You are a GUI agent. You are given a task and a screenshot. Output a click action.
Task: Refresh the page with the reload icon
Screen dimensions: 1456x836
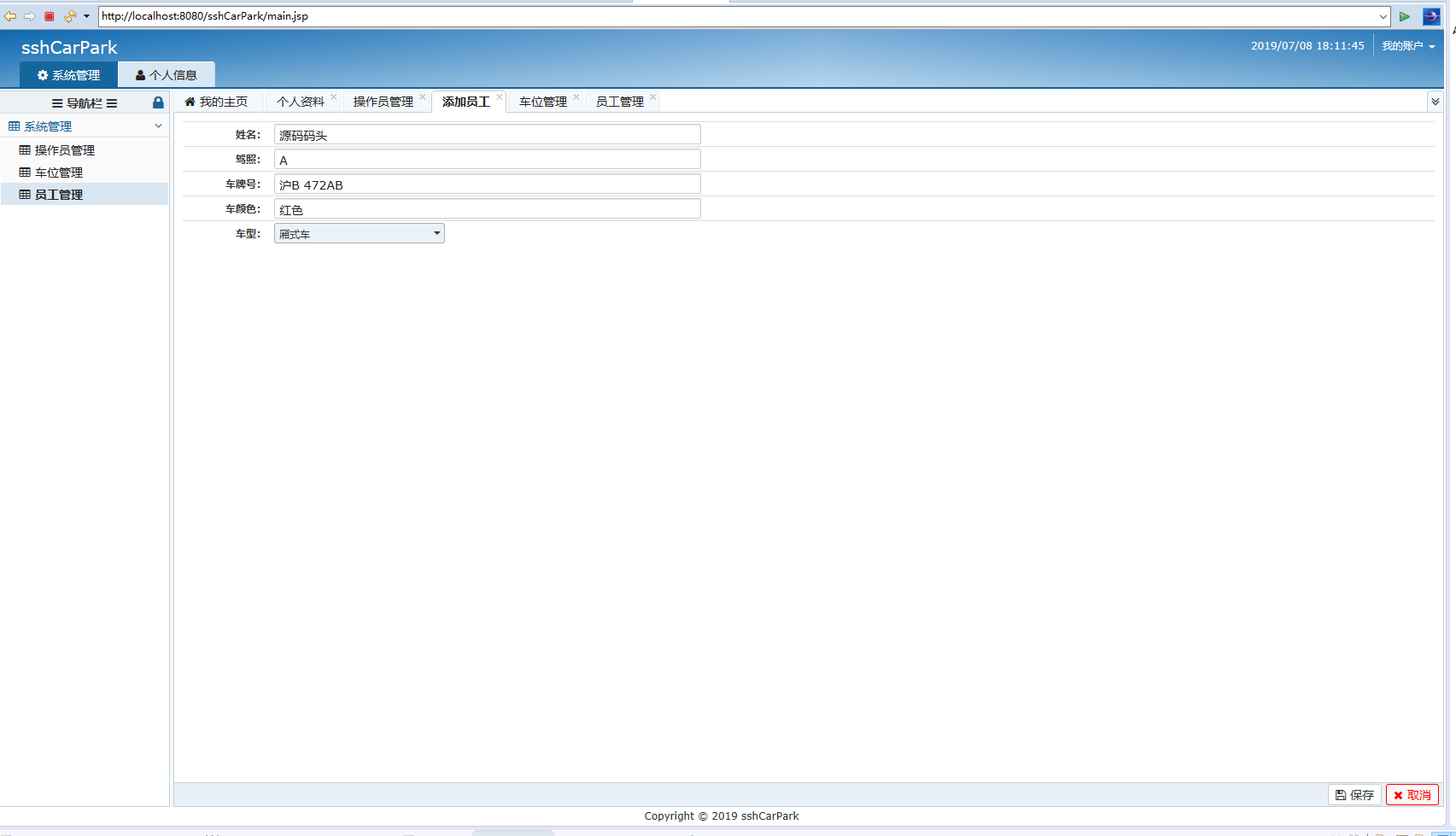70,16
